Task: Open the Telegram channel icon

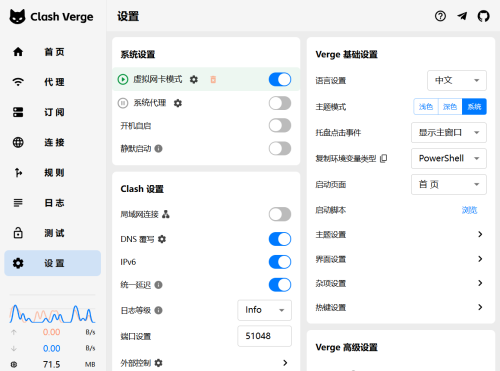Action: coord(462,16)
